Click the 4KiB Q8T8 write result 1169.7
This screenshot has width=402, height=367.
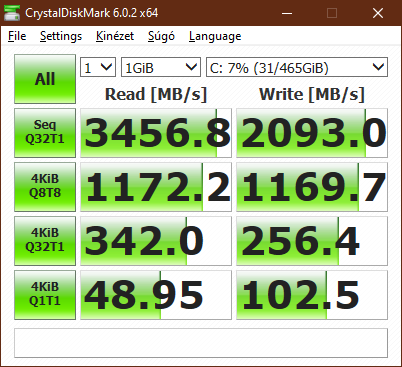(312, 187)
